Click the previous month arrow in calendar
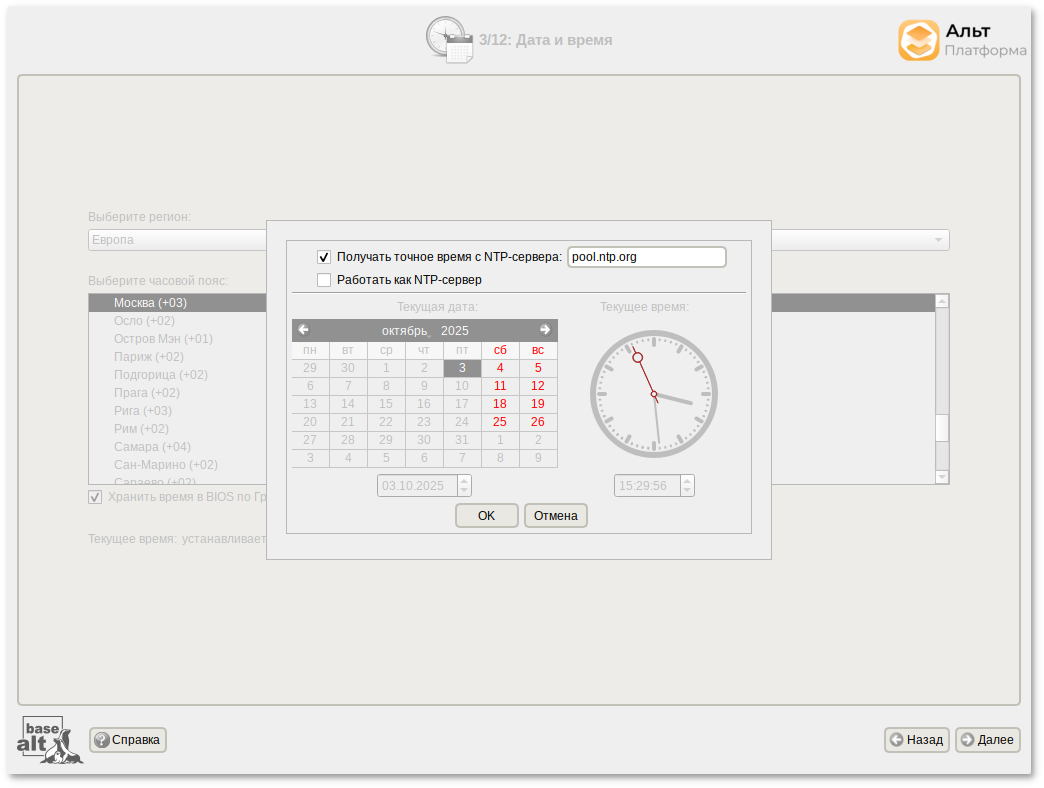This screenshot has height=788, width=1044. tap(304, 330)
